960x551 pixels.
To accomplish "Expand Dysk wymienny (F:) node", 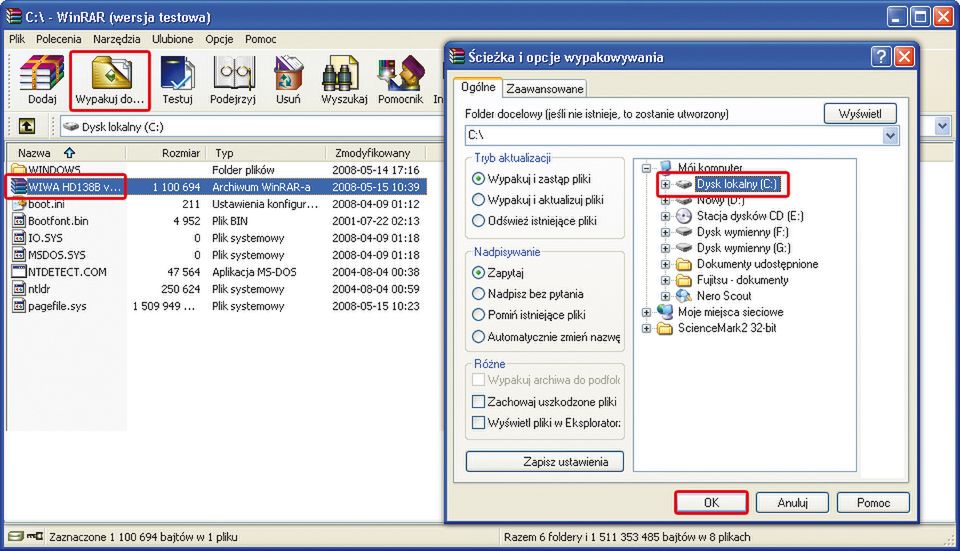I will coord(666,232).
